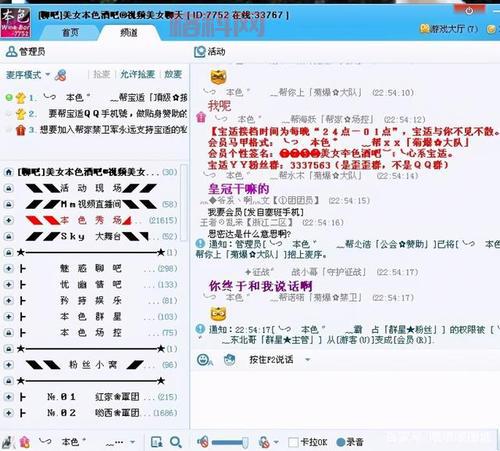Viewport: 500px width, 451px height.
Task: Open the 首页 tab
Action: pyautogui.click(x=70, y=32)
